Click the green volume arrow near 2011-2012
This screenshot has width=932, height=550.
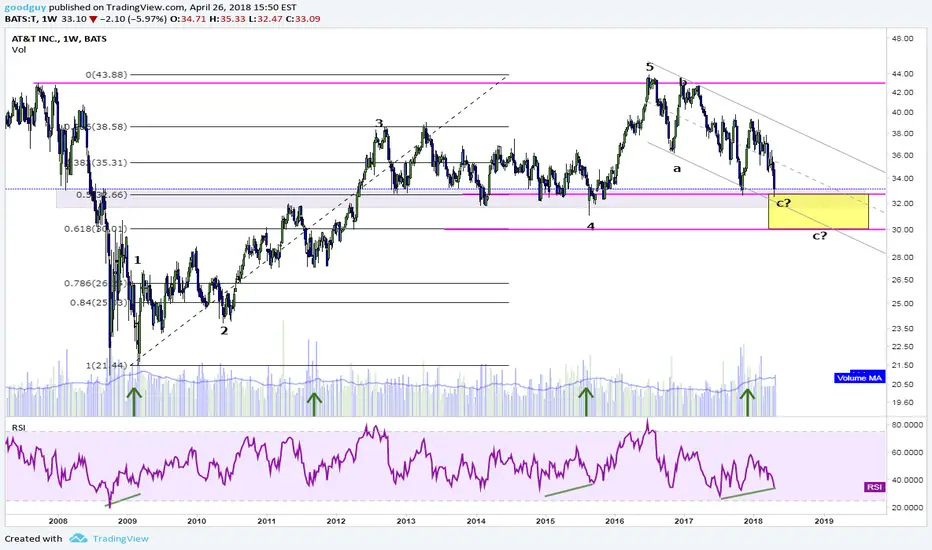[314, 404]
